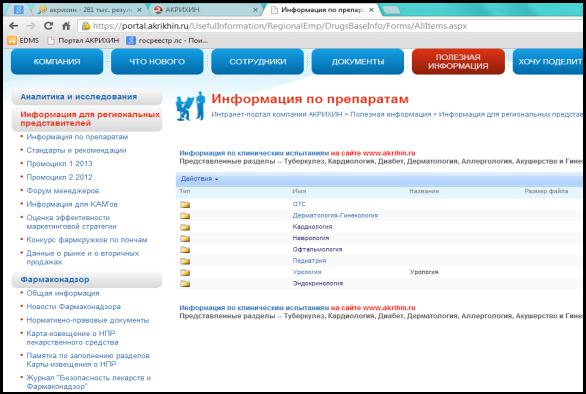Click the Неврология row folder icon

point(185,238)
